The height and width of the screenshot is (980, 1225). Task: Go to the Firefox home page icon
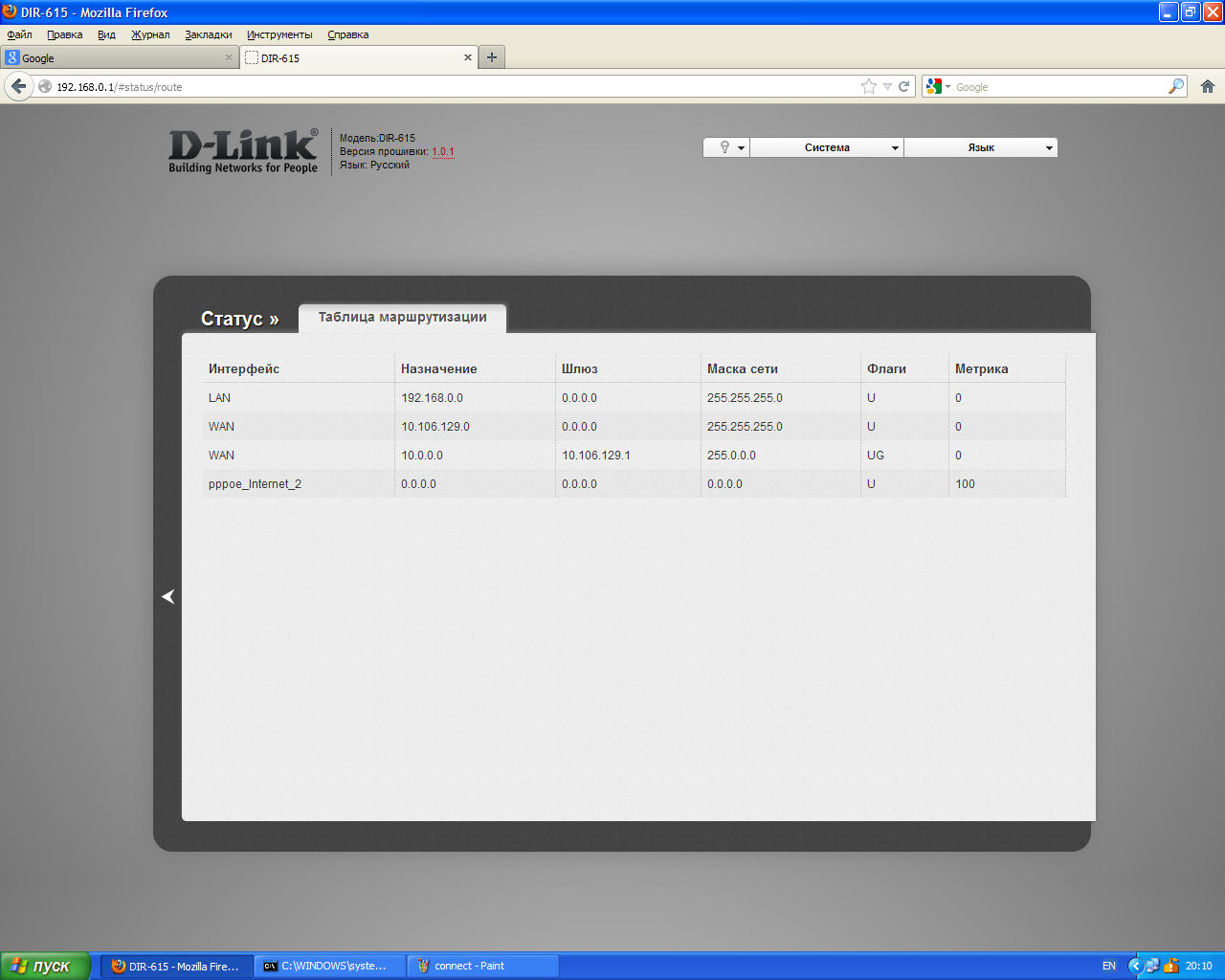1208,86
